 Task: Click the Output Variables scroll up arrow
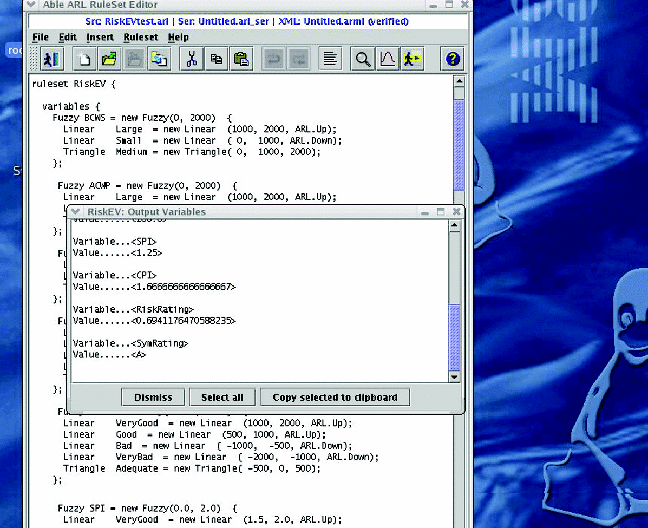pos(454,226)
